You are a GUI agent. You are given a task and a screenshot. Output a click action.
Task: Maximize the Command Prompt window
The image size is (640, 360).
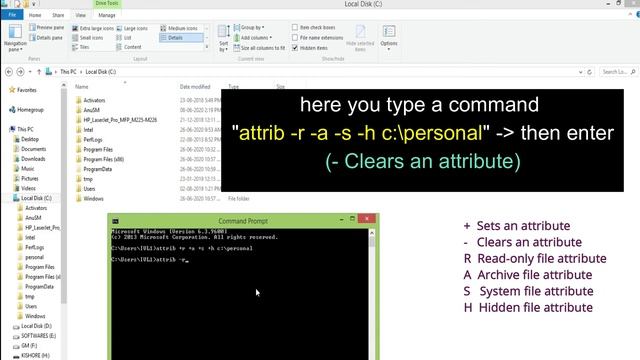click(352, 219)
